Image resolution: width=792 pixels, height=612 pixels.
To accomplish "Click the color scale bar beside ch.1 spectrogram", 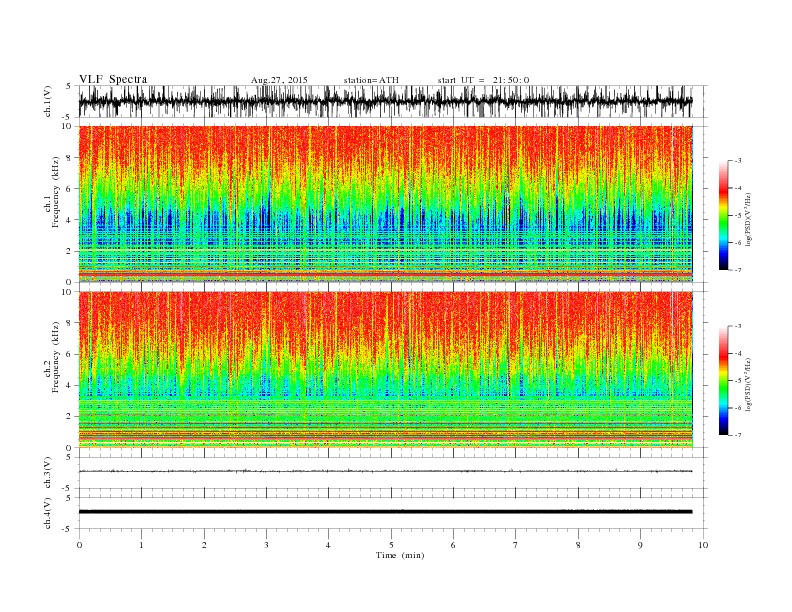I will pyautogui.click(x=723, y=215).
